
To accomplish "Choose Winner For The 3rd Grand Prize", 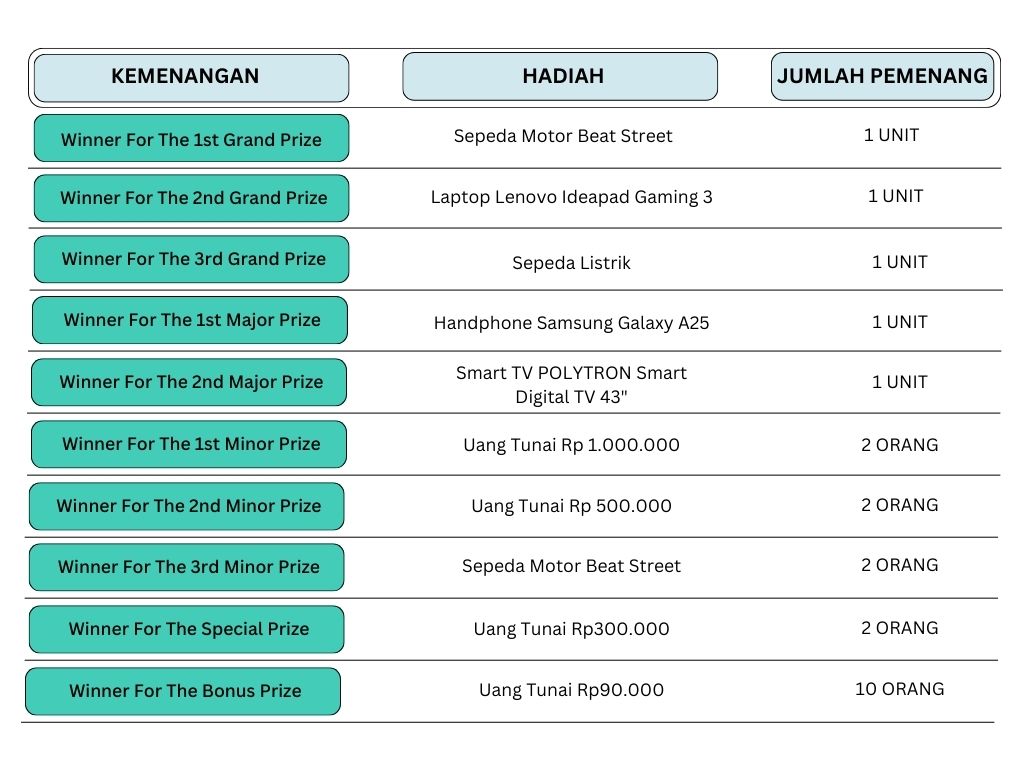I will 191,259.
